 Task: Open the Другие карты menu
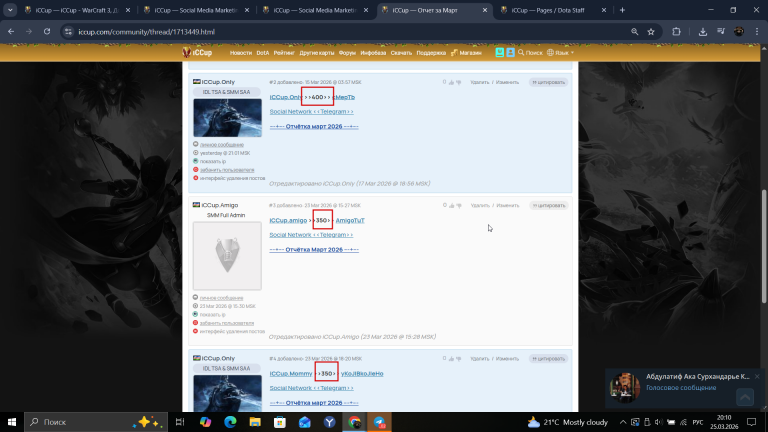[x=316, y=53]
